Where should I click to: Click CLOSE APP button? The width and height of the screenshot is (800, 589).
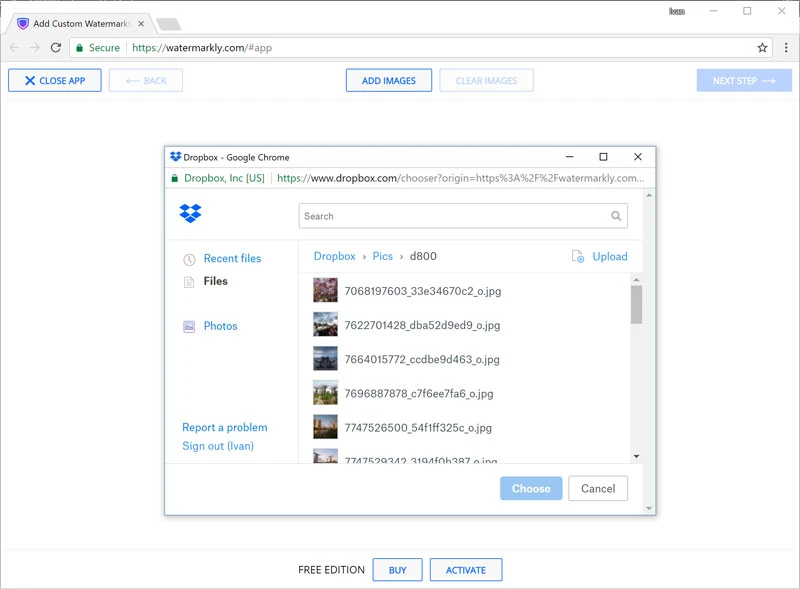55,81
